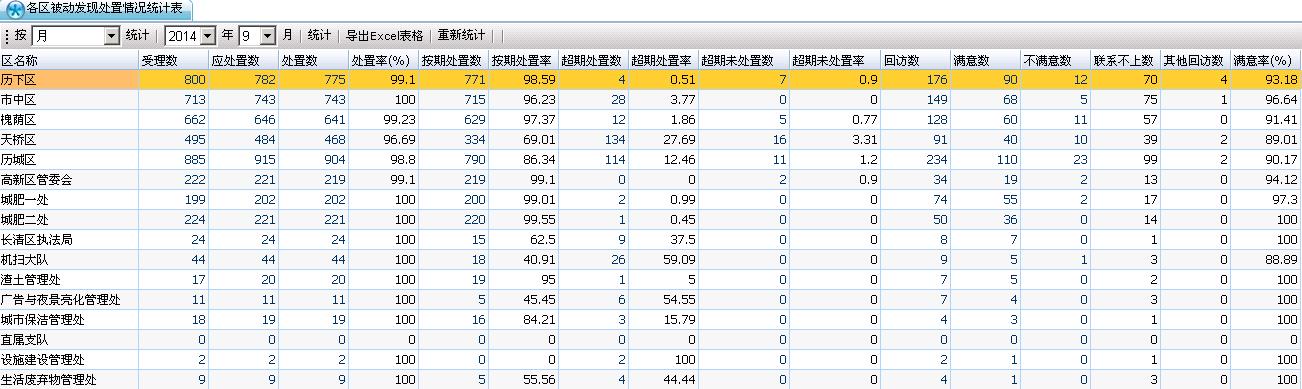Click the 处置数 column header

point(313,61)
